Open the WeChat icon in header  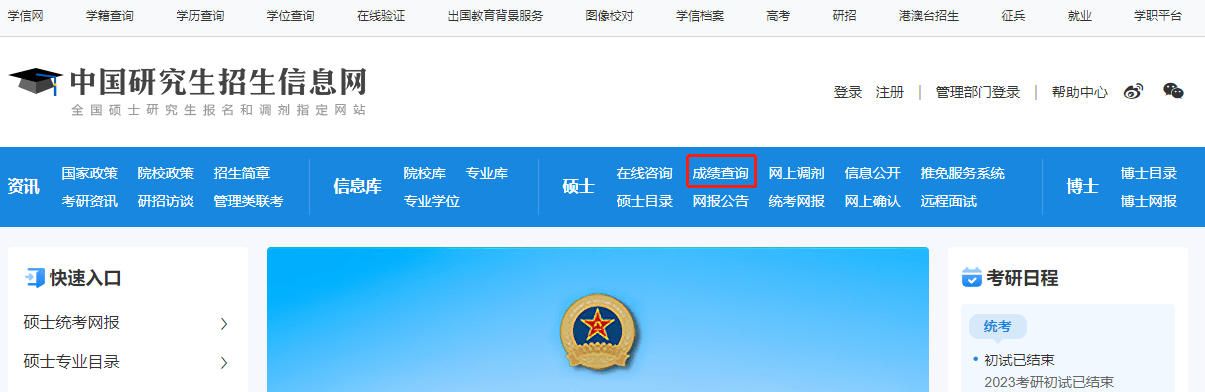pos(1173,91)
